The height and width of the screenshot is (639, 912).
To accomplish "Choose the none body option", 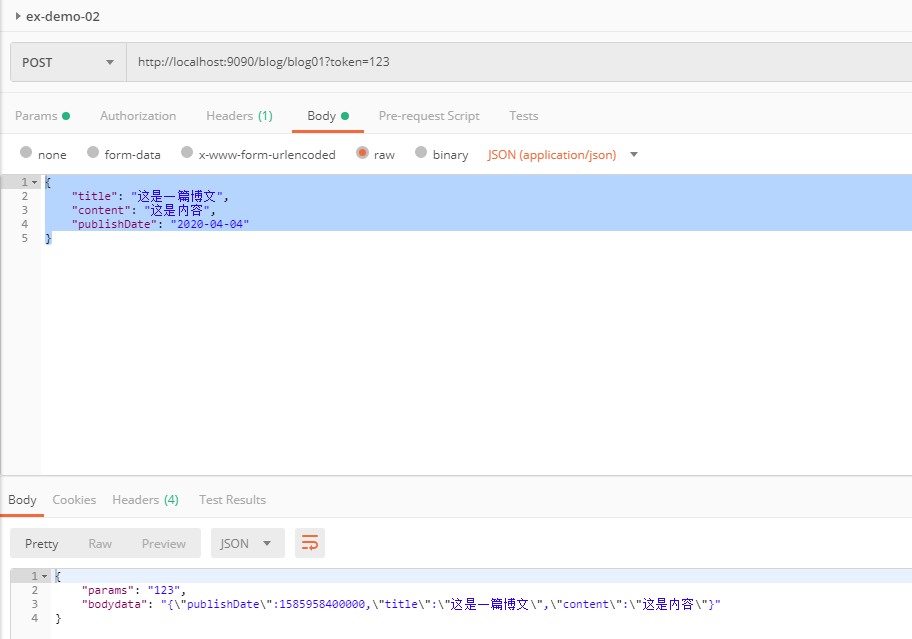I will point(27,153).
